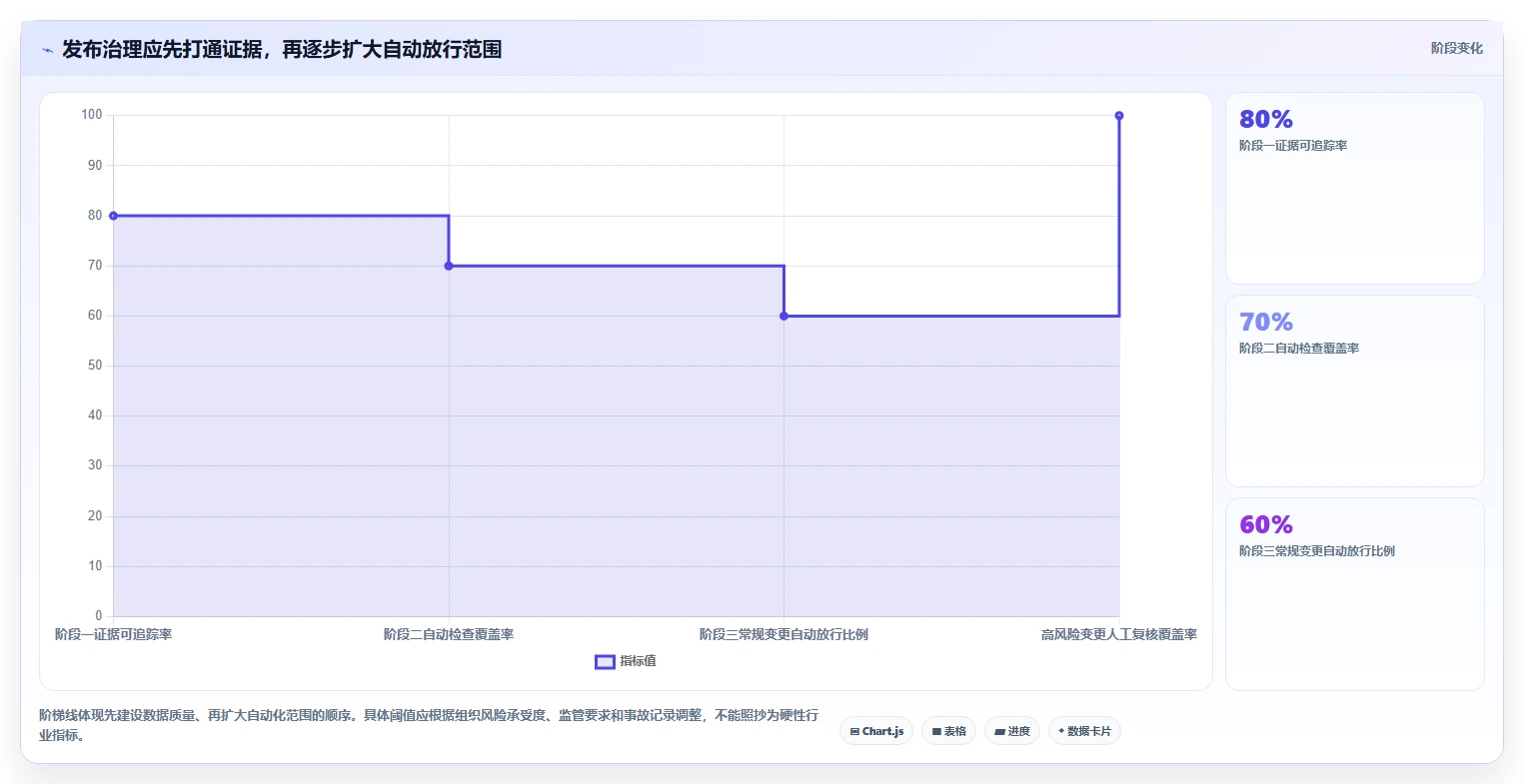
Task: Click card caption 阶段一证据可追踪率
Action: coord(1293,146)
